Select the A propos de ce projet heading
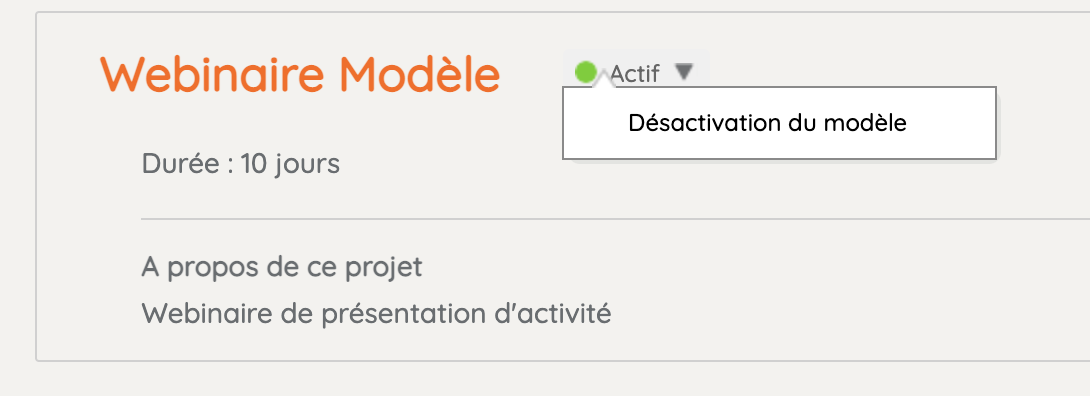The image size is (1090, 396). click(x=282, y=267)
